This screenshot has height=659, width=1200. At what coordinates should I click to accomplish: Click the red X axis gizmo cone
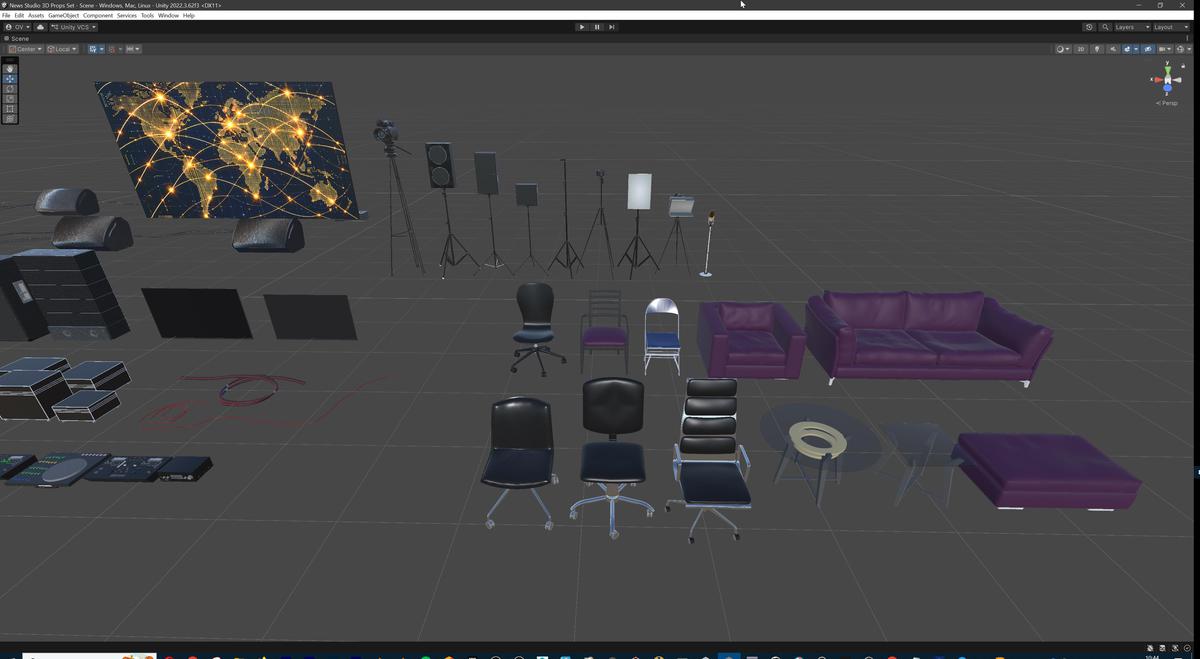pyautogui.click(x=1158, y=80)
